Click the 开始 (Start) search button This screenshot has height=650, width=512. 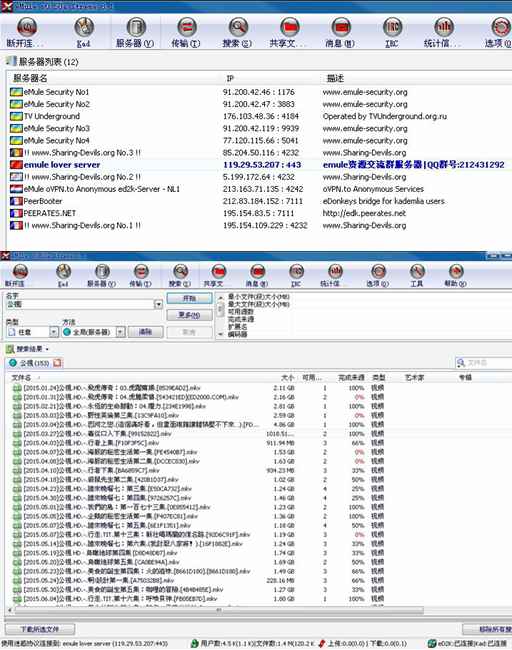pos(189,298)
